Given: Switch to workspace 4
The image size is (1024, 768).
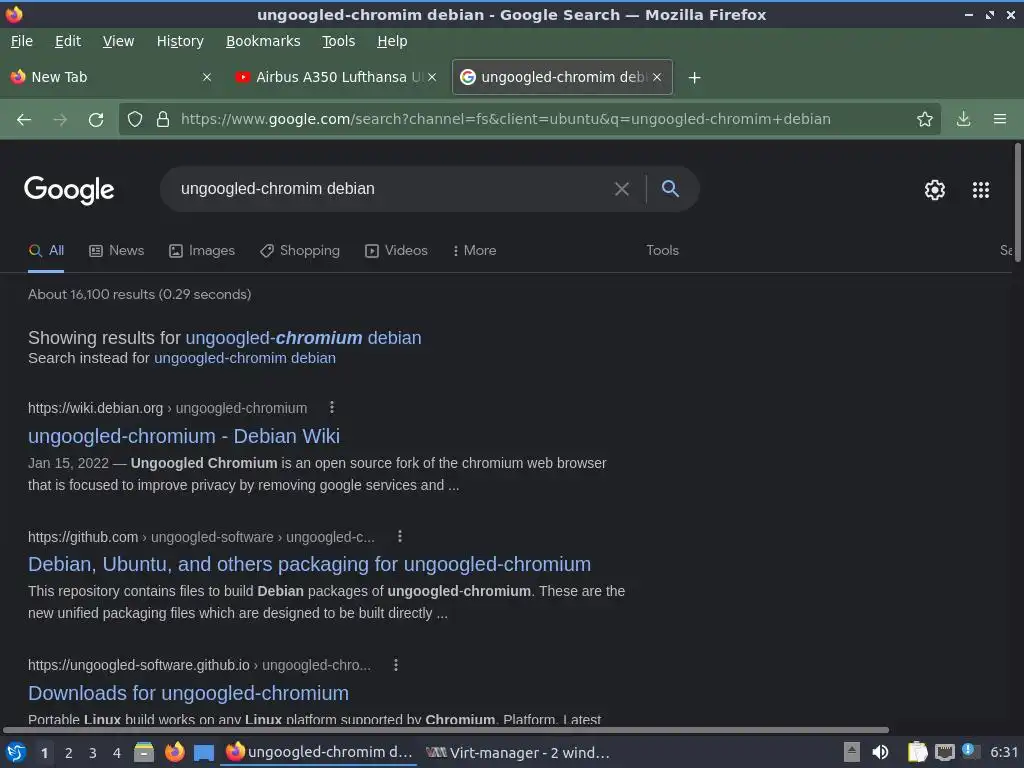Looking at the screenshot, I should (116, 753).
